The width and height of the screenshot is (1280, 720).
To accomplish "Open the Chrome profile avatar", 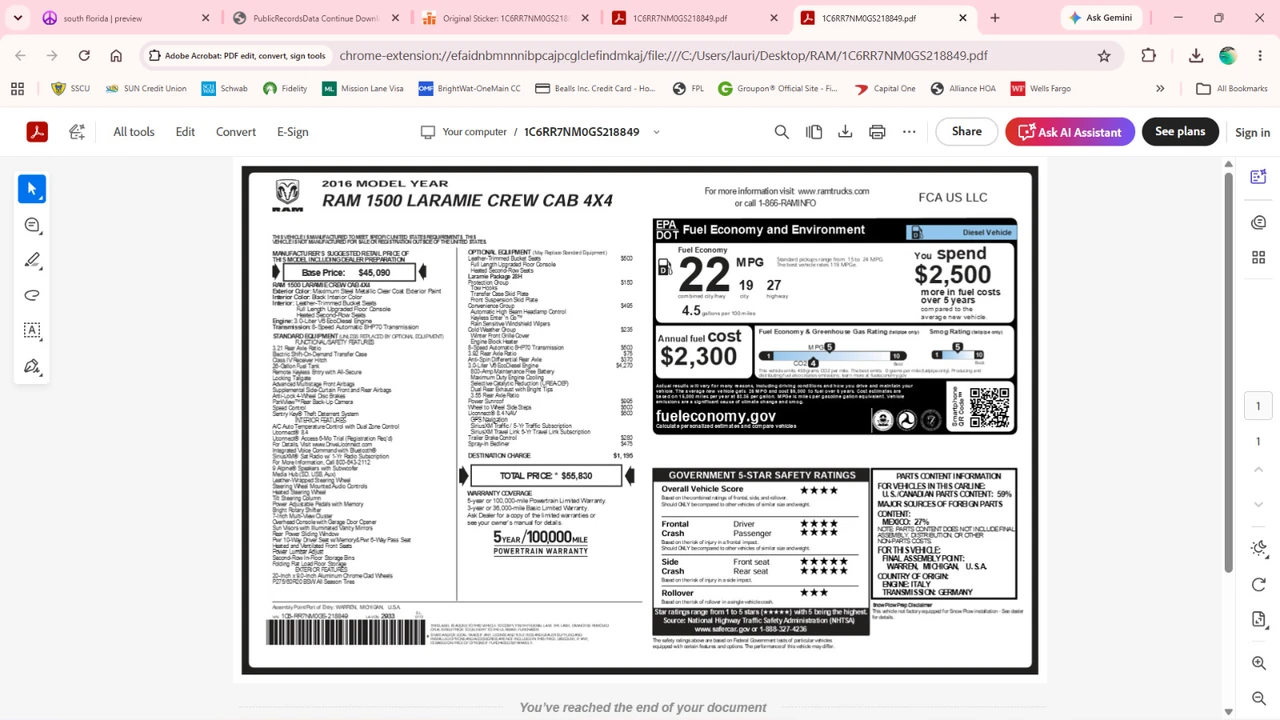I will (x=1228, y=56).
